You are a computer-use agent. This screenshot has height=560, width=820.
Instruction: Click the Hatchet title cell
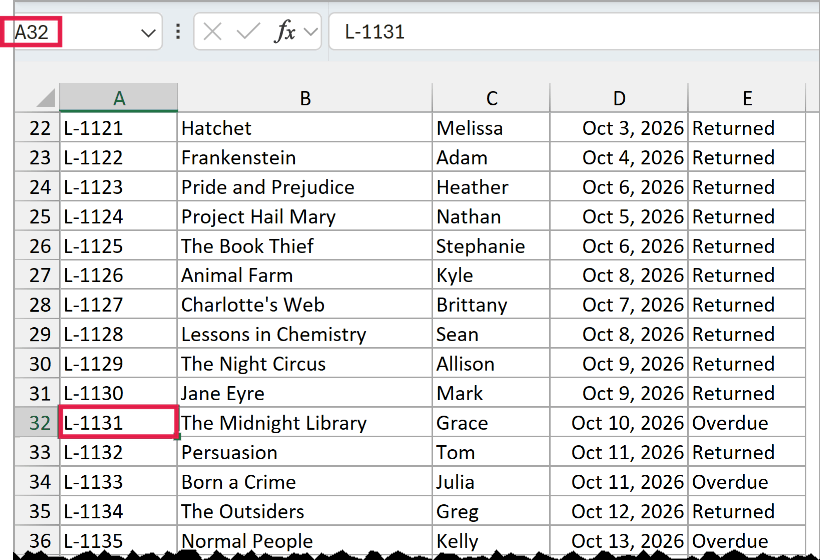305,128
